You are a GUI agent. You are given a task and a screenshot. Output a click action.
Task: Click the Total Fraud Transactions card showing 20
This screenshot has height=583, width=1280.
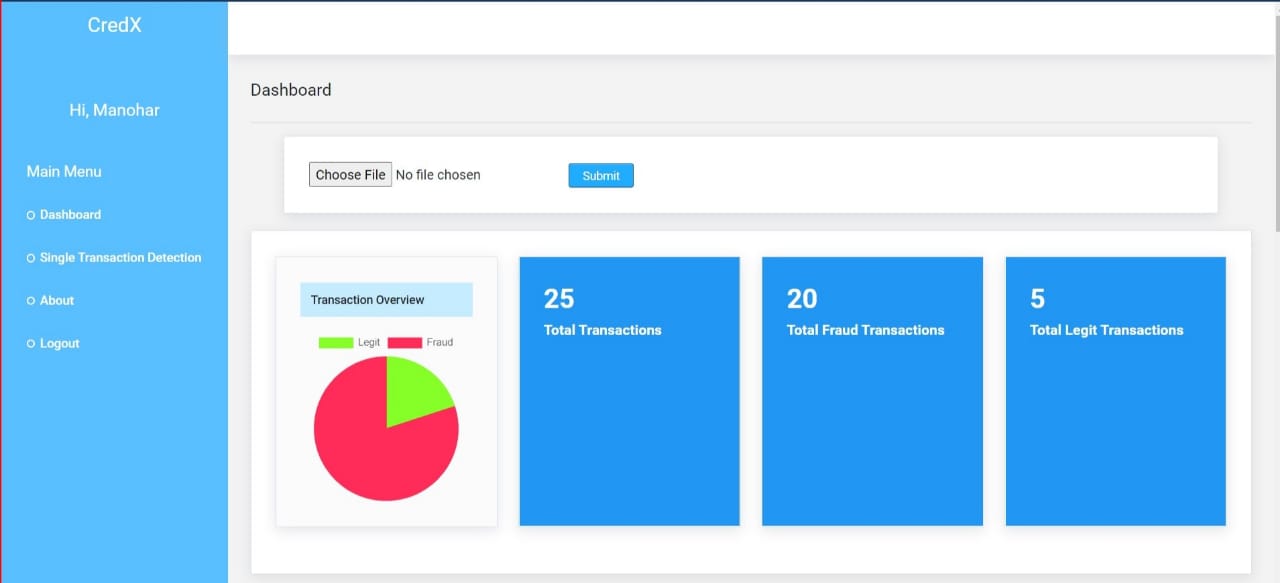coord(872,390)
